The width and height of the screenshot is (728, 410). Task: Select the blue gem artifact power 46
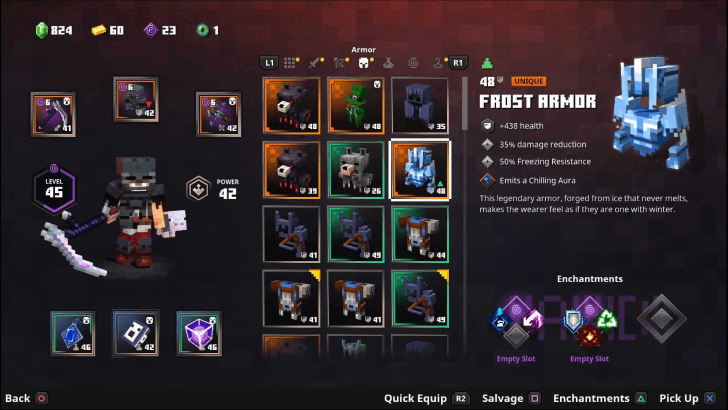coord(72,333)
